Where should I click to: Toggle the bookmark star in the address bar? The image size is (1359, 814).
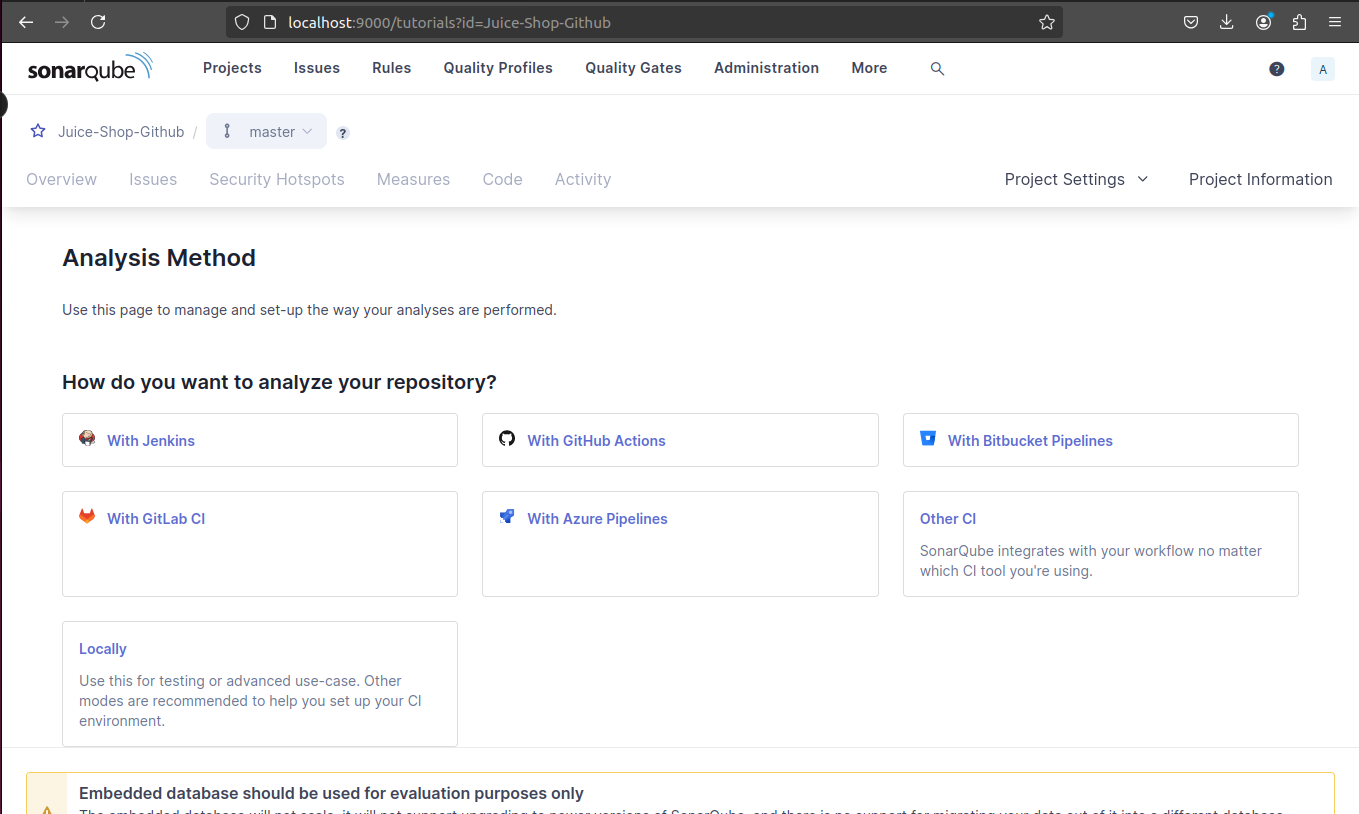click(1047, 21)
